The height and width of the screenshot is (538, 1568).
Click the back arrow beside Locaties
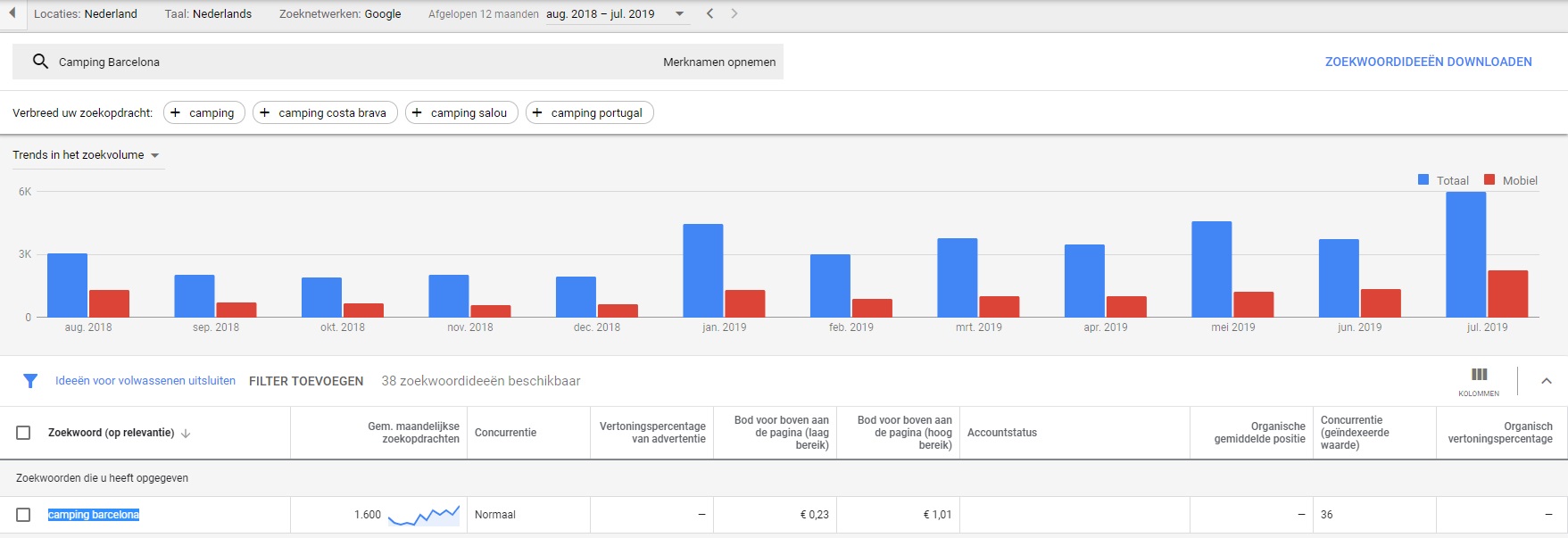click(12, 13)
